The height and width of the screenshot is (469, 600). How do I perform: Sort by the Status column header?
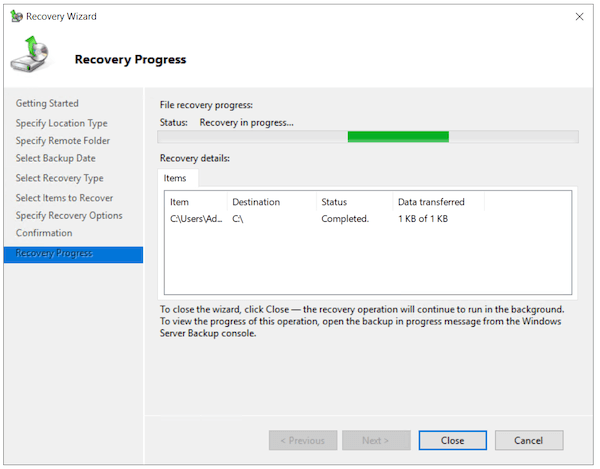(333, 202)
